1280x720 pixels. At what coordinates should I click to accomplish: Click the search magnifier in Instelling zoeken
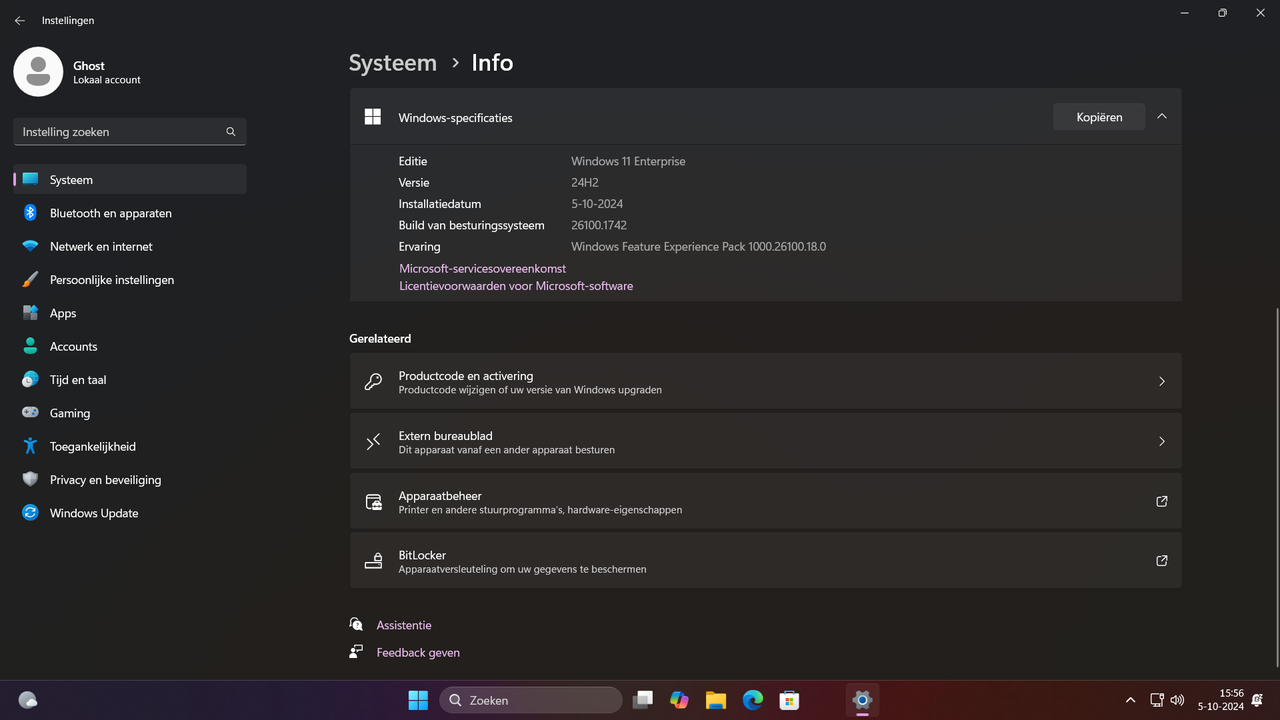pyautogui.click(x=231, y=132)
